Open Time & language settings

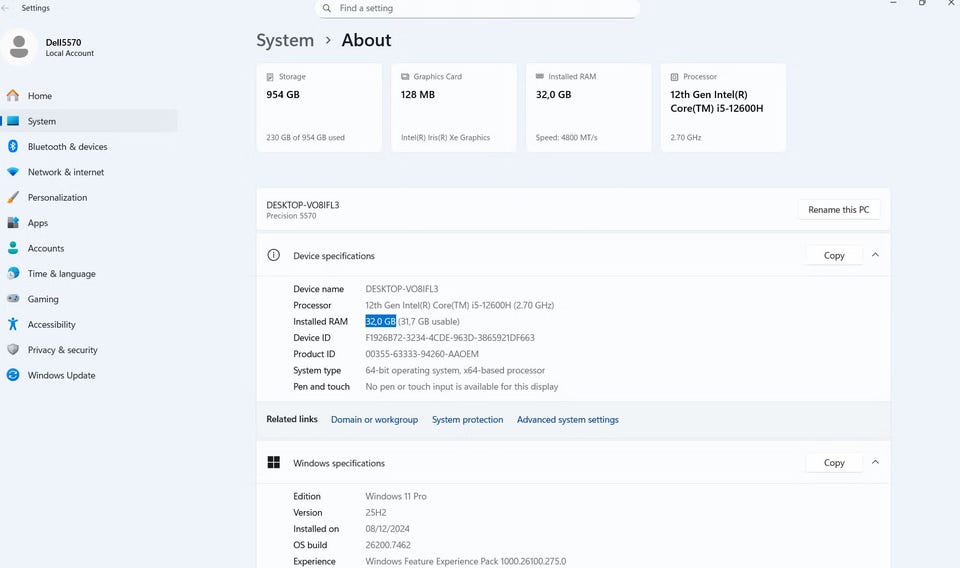[61, 274]
